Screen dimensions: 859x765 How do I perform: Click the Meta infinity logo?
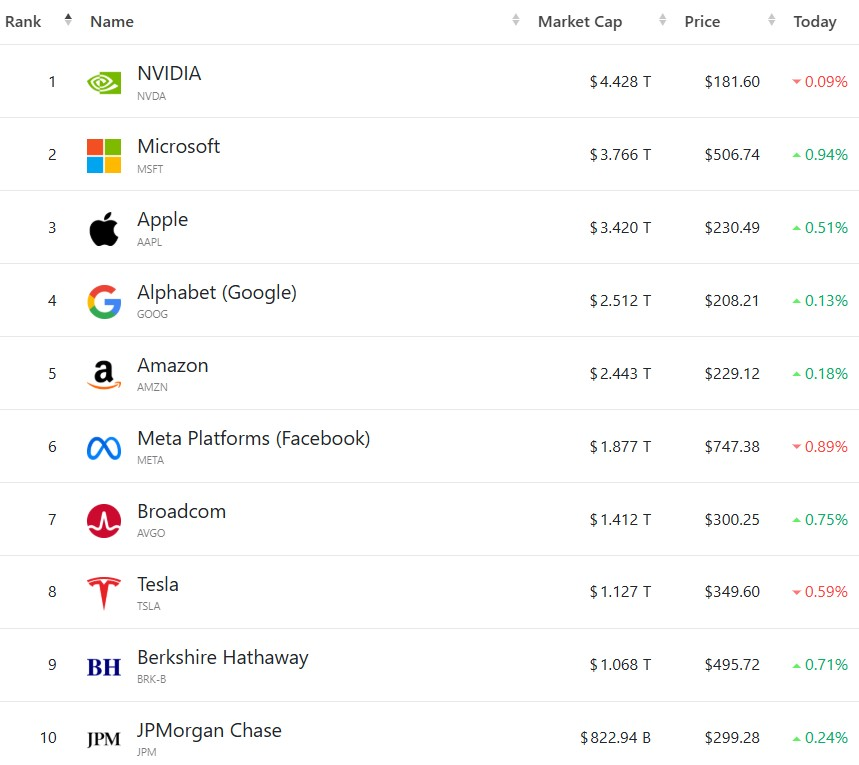[x=104, y=448]
